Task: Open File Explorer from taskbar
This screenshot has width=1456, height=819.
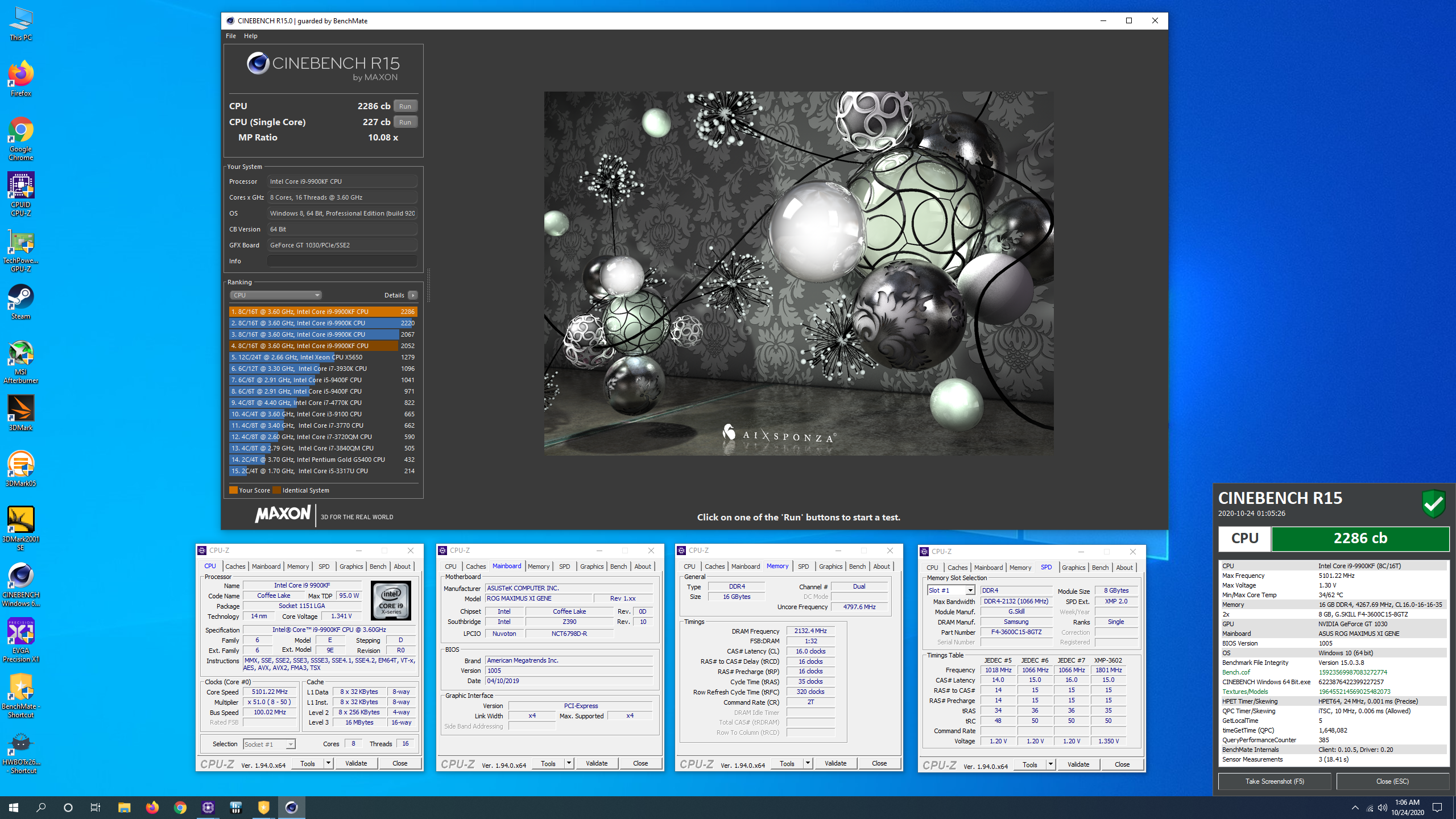Action: click(124, 807)
